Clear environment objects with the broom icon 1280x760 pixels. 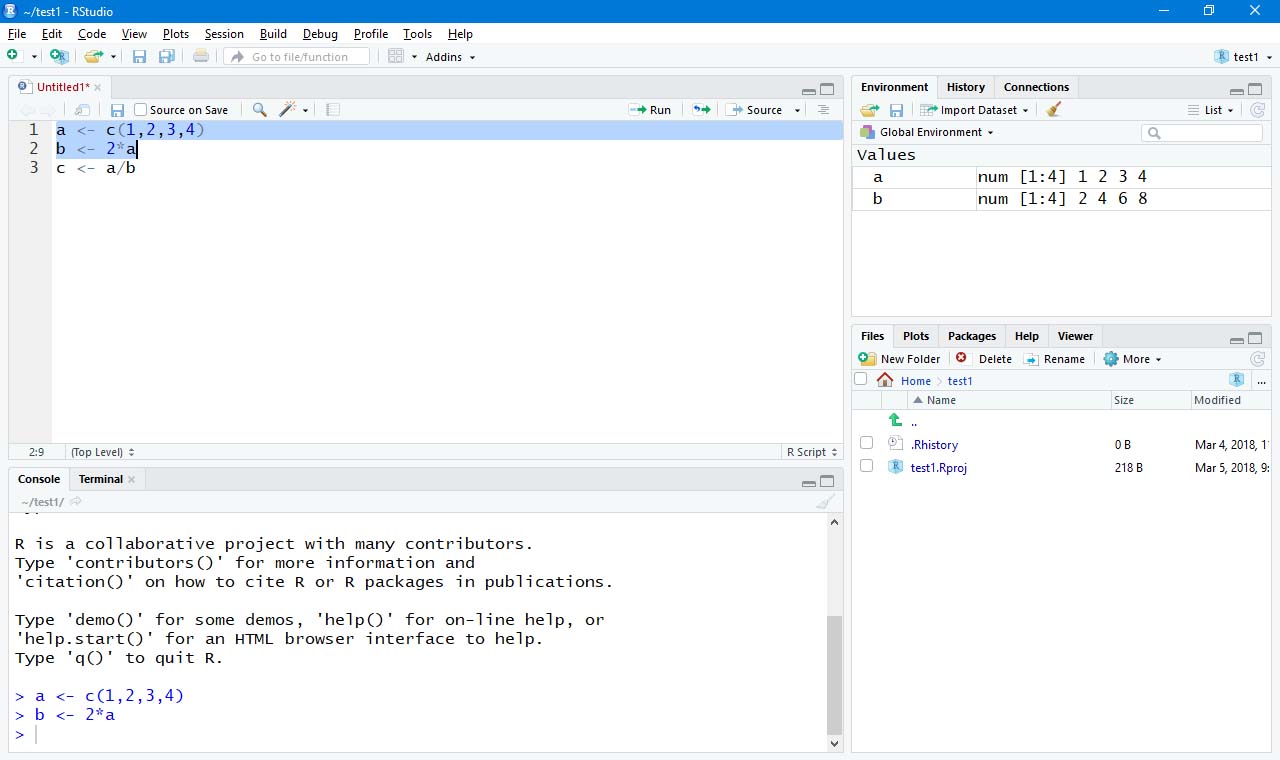click(1053, 110)
